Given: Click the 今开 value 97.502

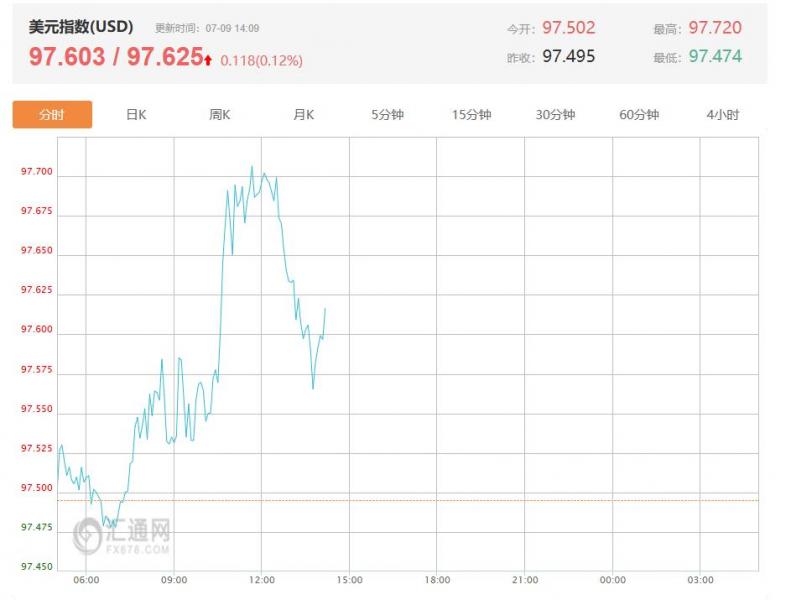Looking at the screenshot, I should coord(568,28).
